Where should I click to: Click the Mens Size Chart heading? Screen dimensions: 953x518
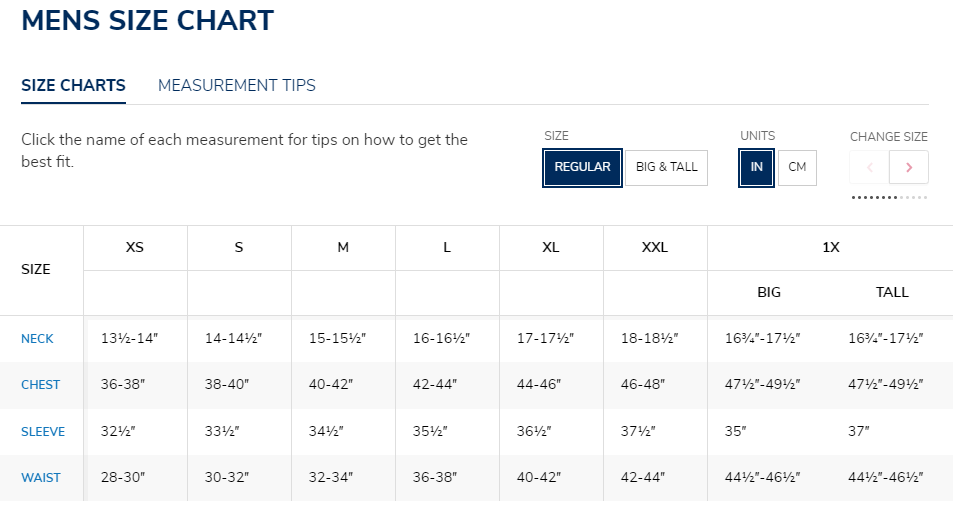point(147,20)
